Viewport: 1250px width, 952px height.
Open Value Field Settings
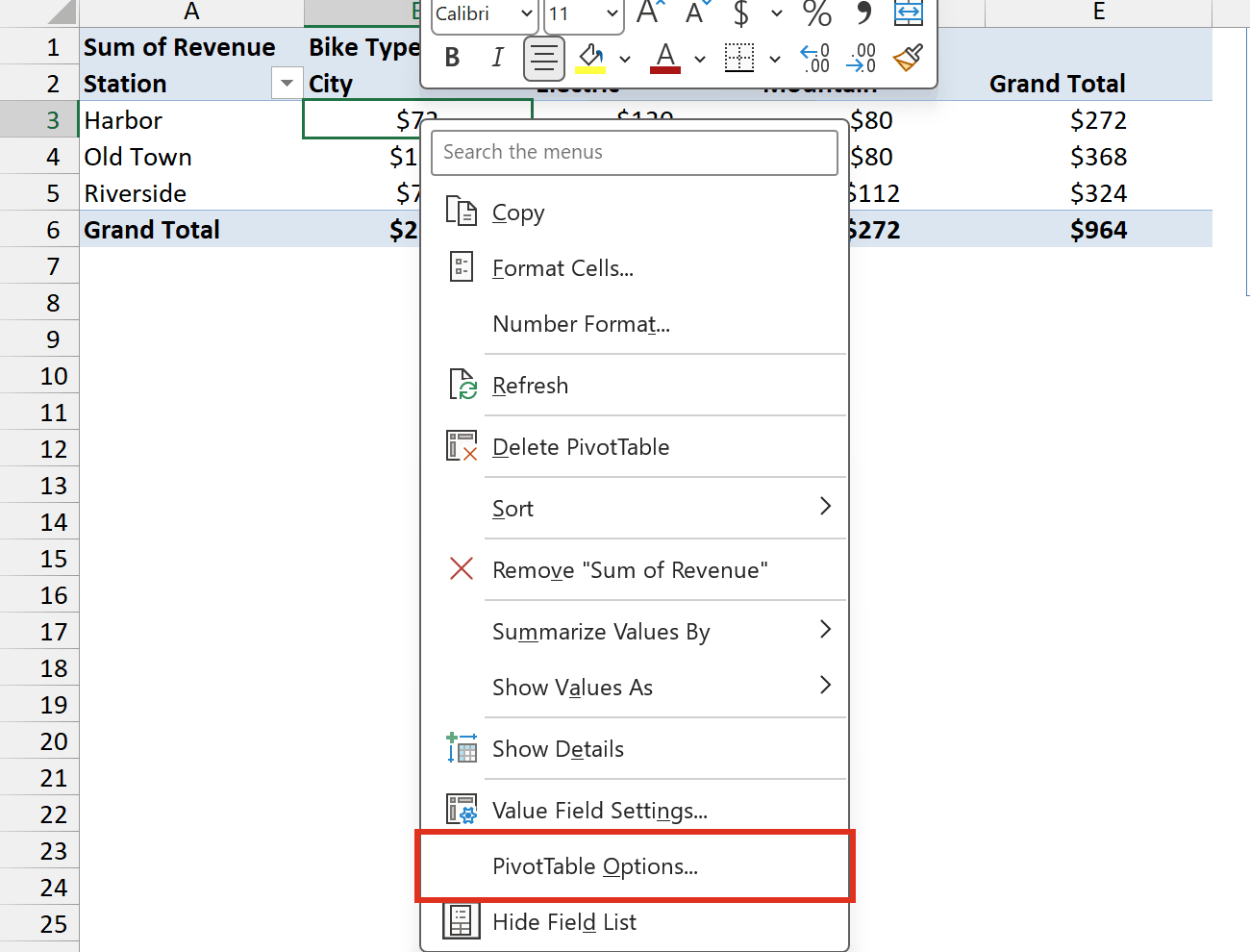(x=635, y=811)
